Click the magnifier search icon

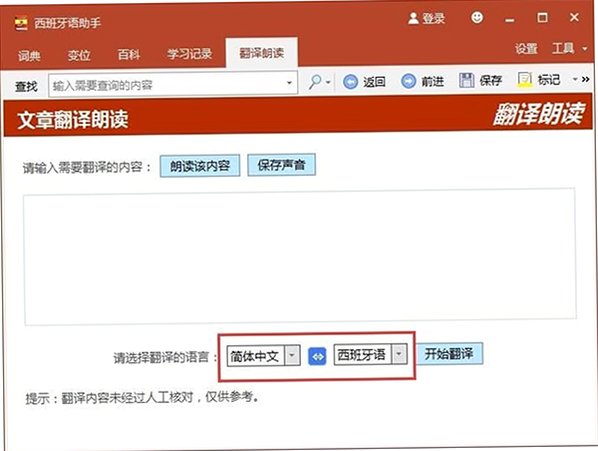click(x=315, y=81)
